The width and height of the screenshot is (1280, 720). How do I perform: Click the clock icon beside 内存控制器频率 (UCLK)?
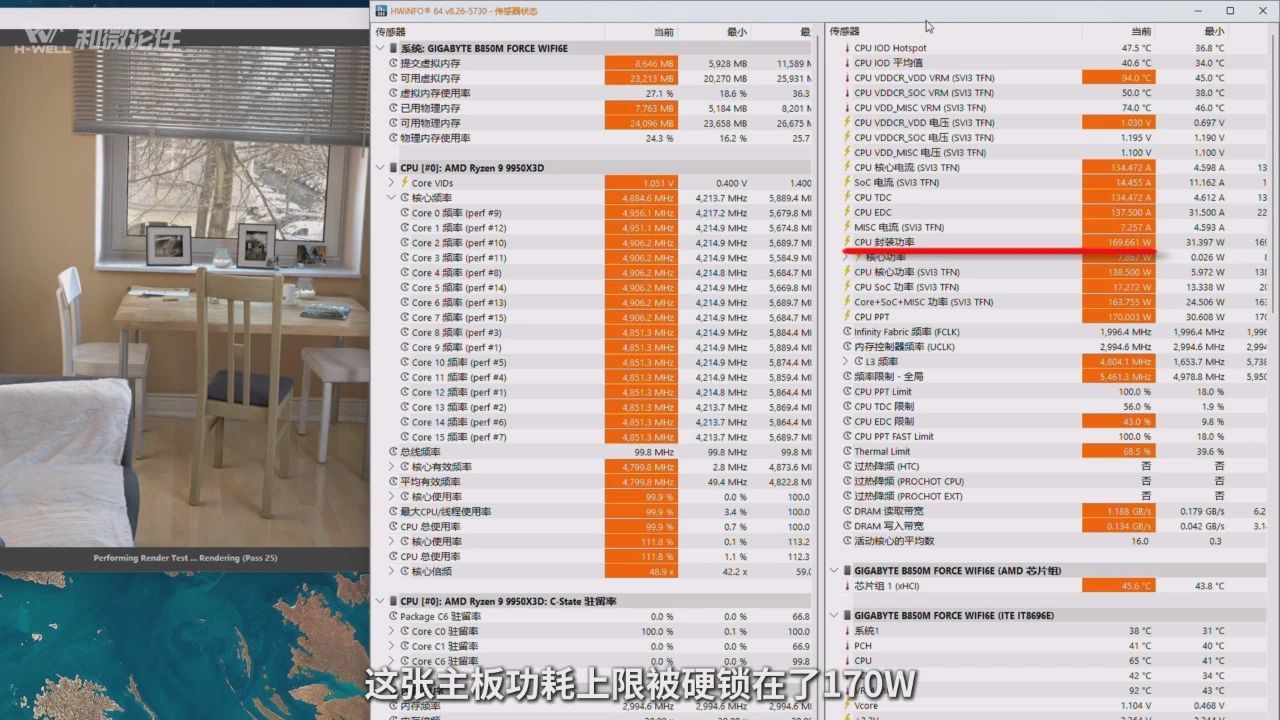(x=847, y=347)
